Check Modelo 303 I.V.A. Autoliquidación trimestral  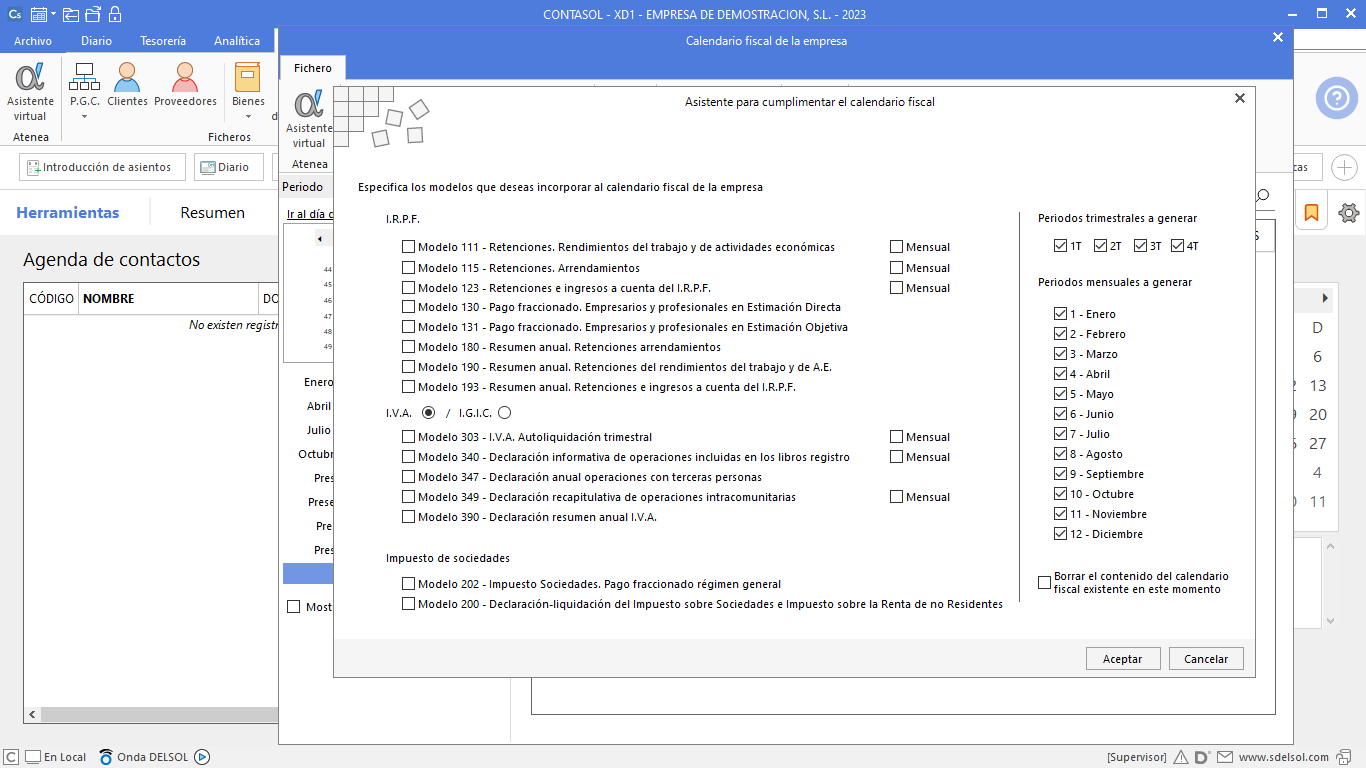(408, 437)
